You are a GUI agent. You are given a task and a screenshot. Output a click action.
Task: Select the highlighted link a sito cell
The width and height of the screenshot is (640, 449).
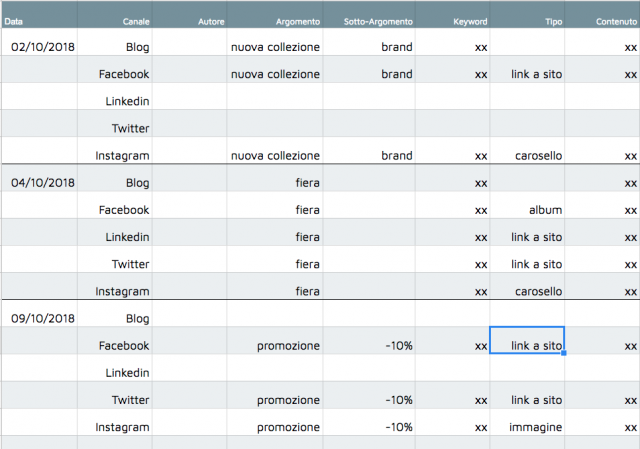click(x=527, y=340)
